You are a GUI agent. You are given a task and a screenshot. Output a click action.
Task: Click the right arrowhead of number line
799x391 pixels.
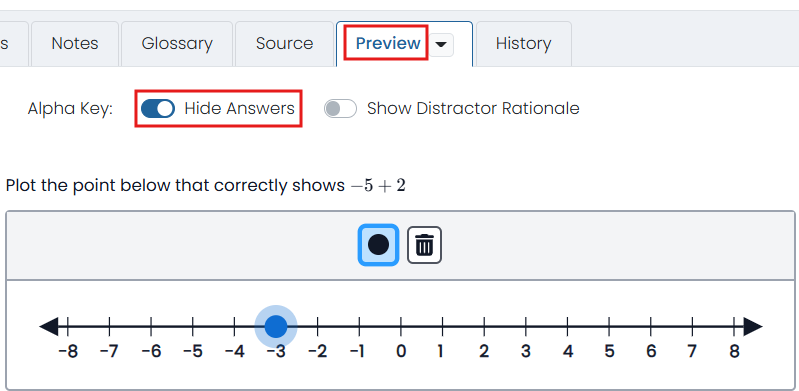coord(753,326)
